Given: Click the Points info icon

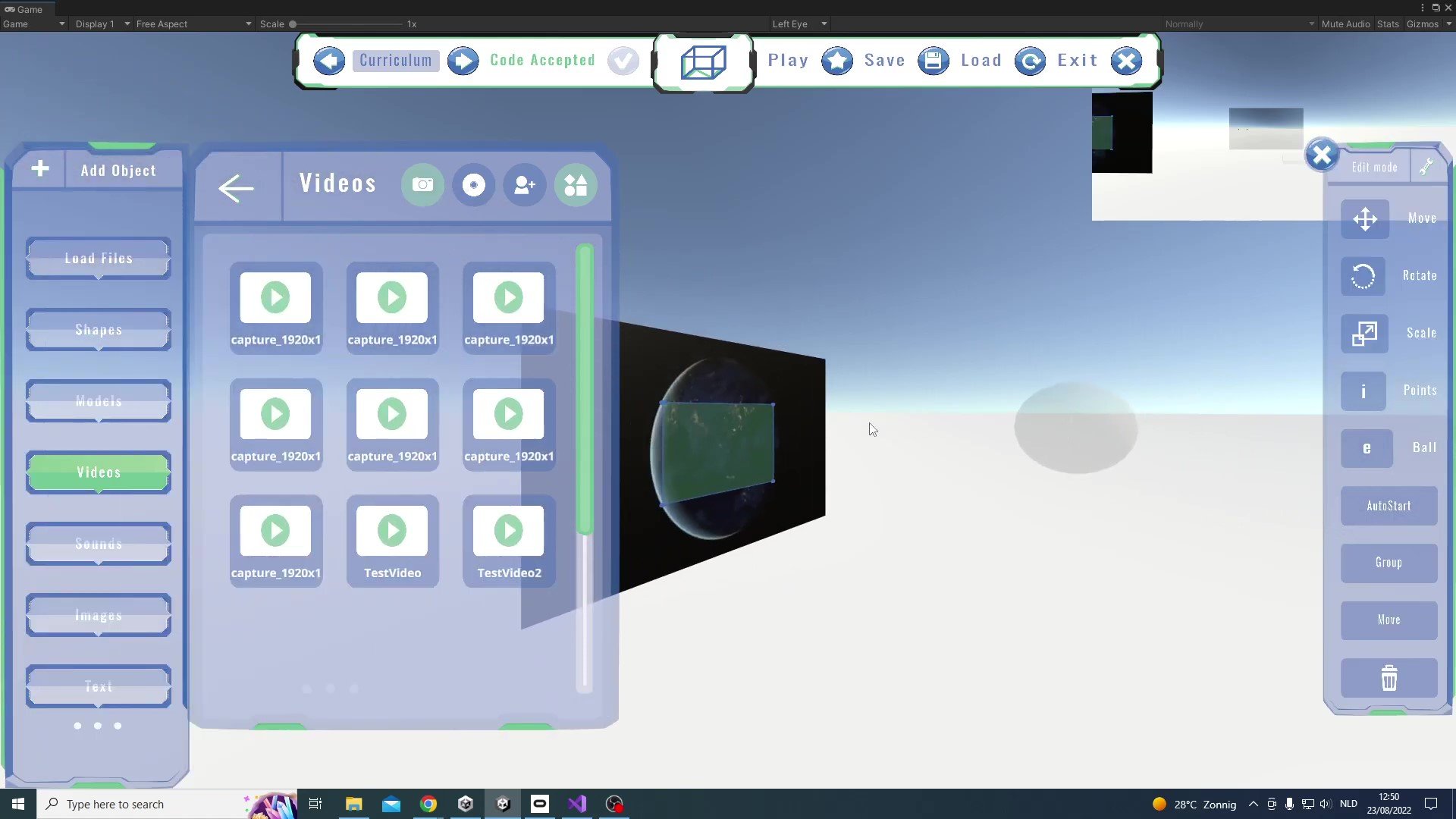Looking at the screenshot, I should [1363, 391].
